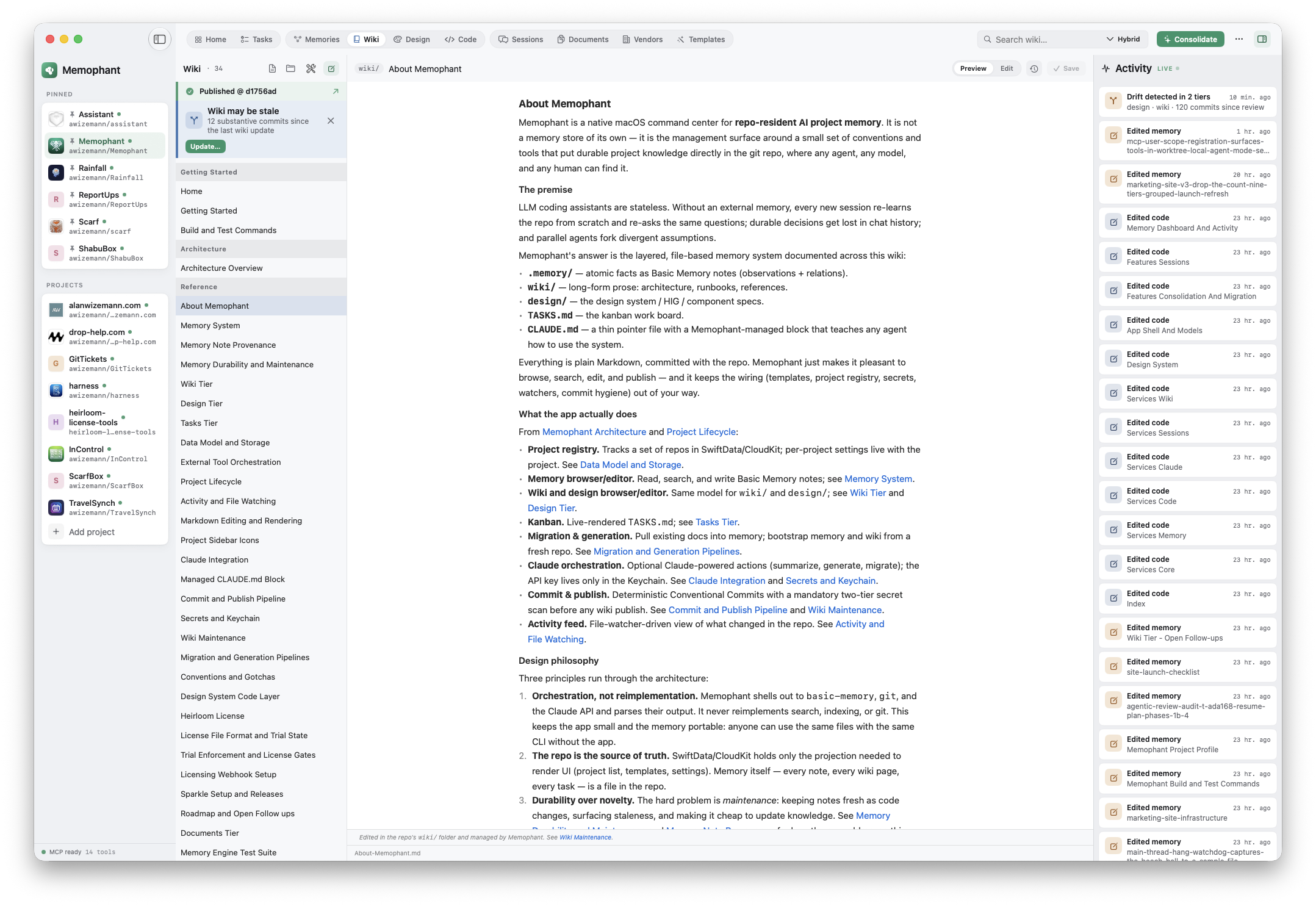Viewport: 1316px width, 906px height.
Task: Open the Hybrid search mode dropdown
Action: (x=1123, y=39)
